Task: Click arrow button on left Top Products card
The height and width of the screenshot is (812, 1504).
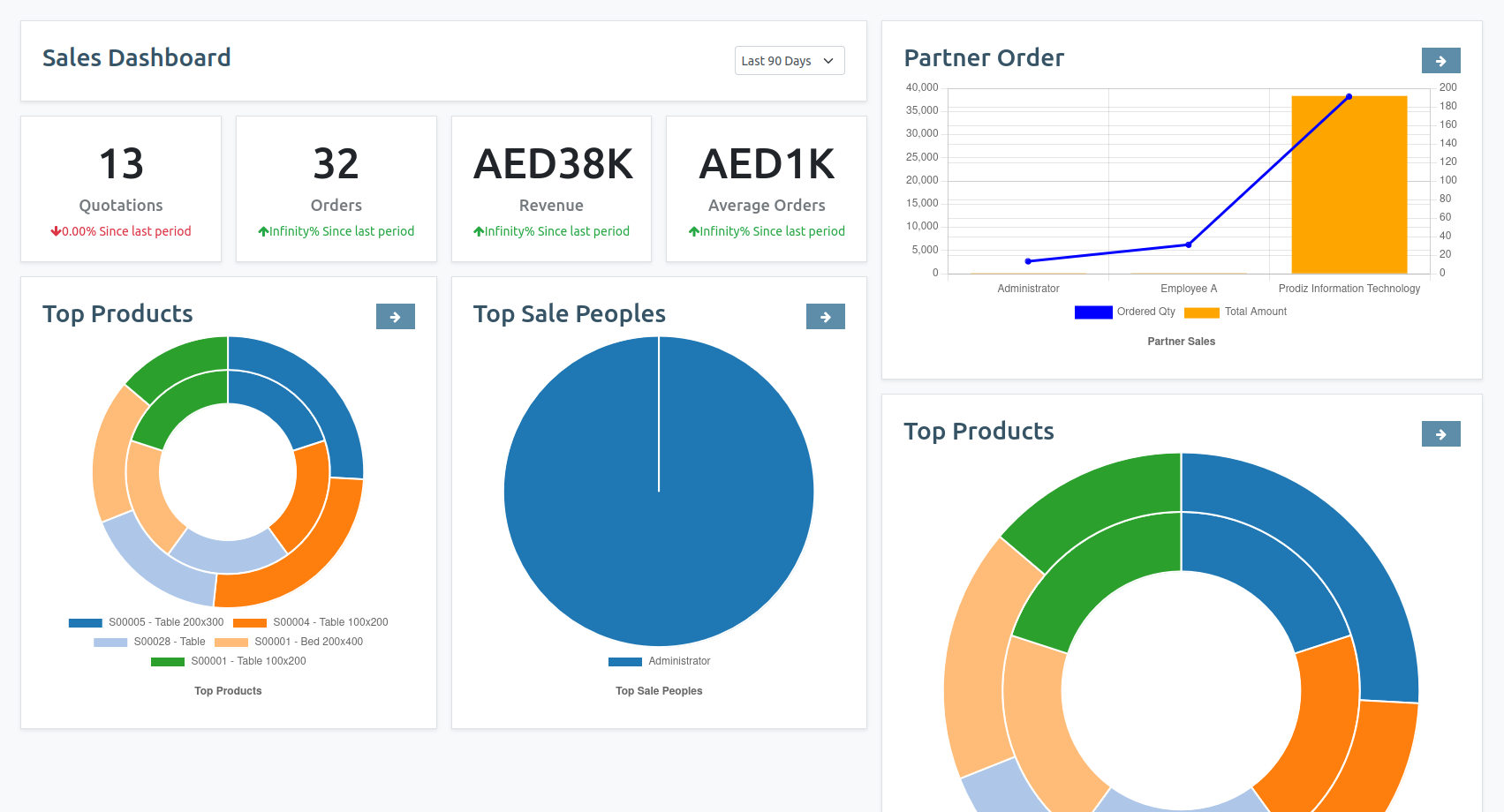Action: click(x=395, y=317)
